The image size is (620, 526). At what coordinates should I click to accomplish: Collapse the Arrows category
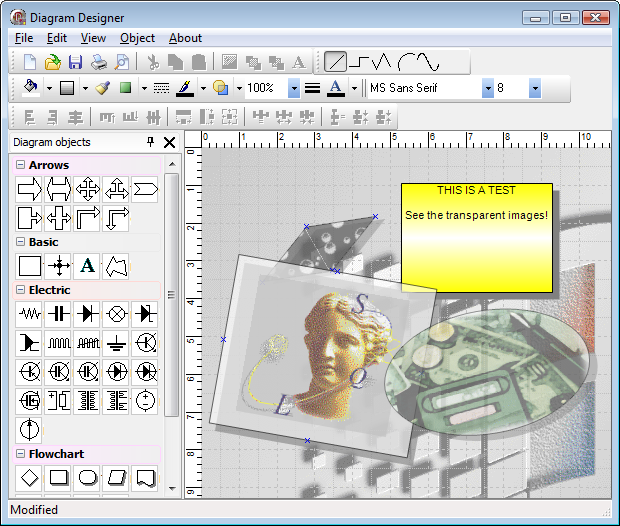[20, 165]
